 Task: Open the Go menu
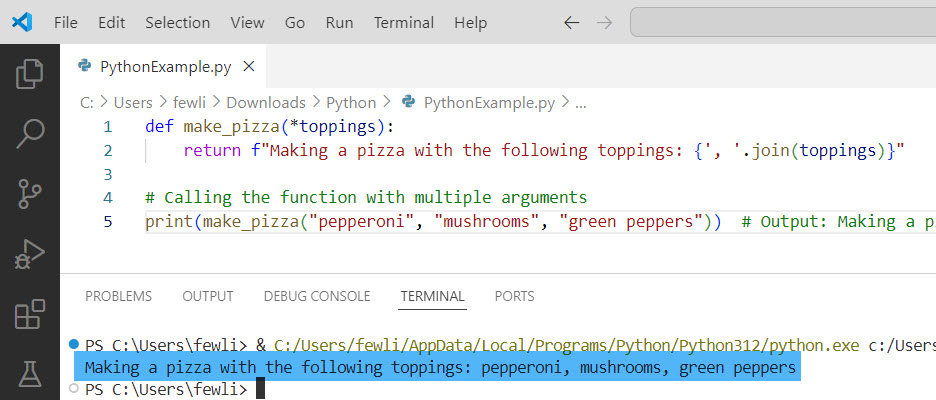(295, 23)
